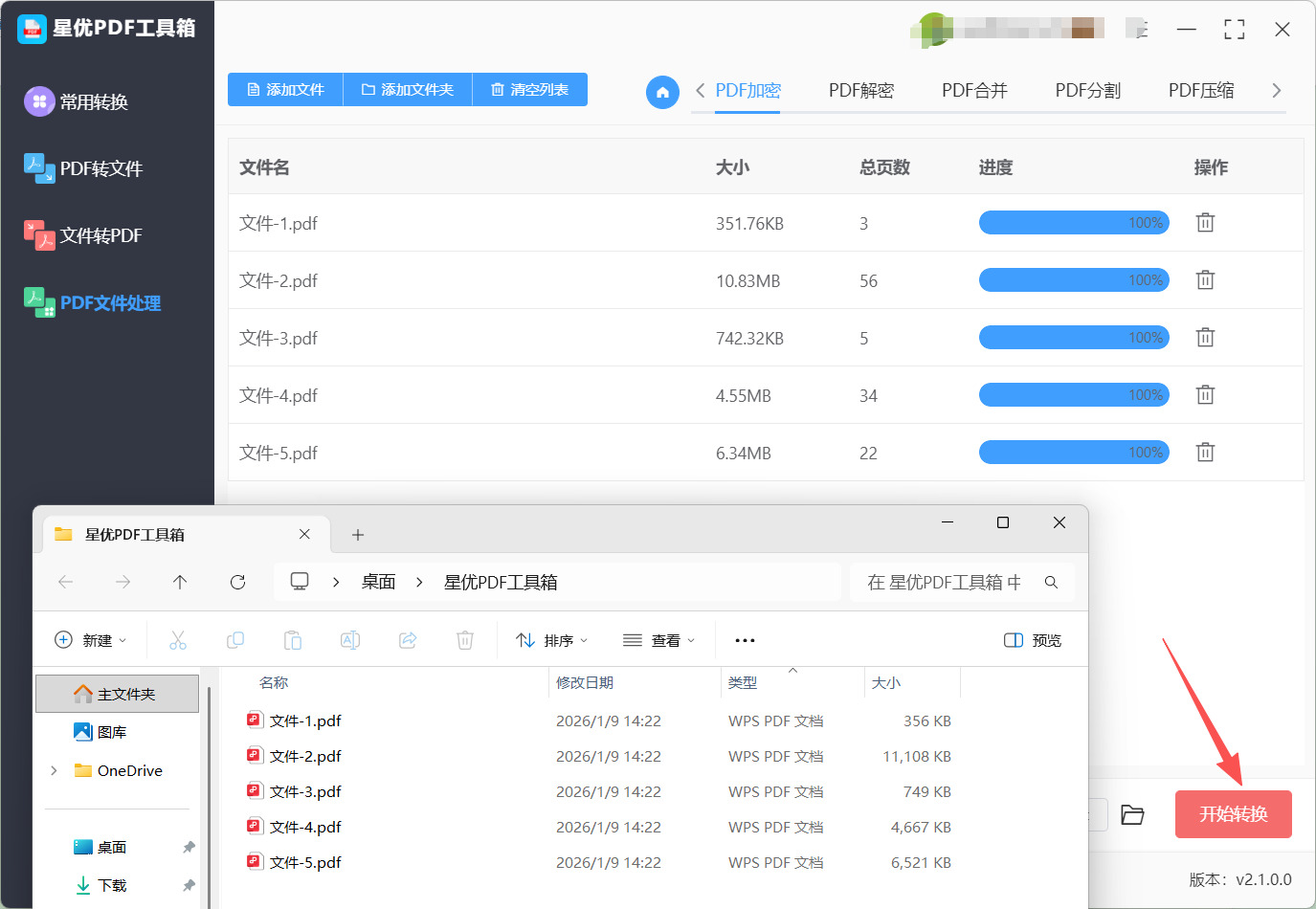Remove 文件-3.pdf with its trash icon
This screenshot has height=909, width=1316.
(x=1205, y=338)
